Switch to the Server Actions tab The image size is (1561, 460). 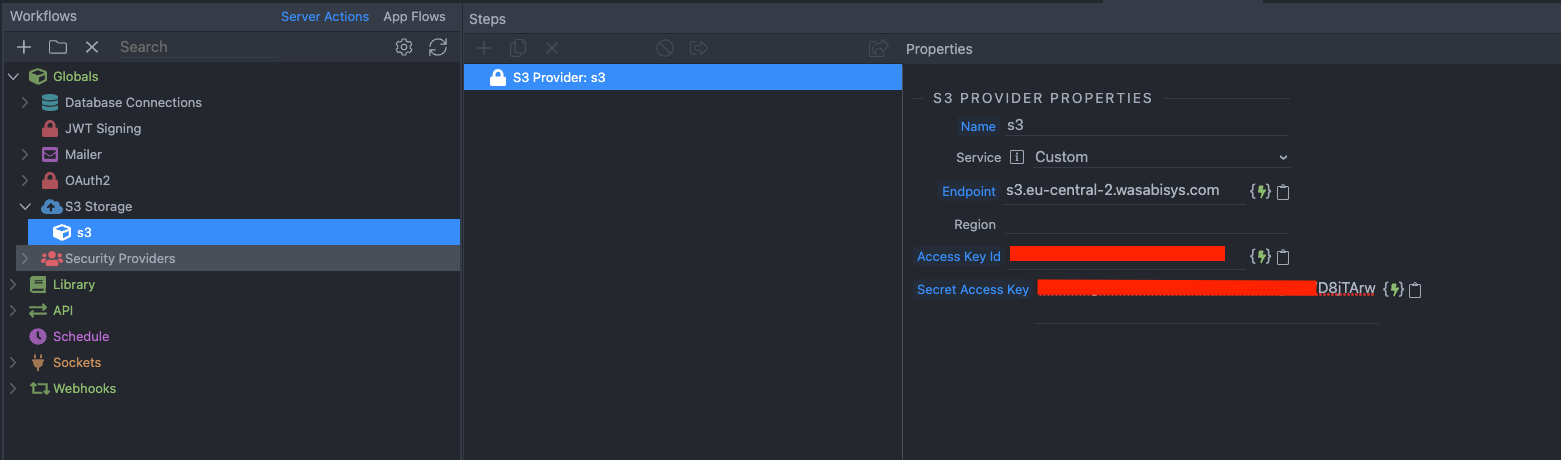click(x=325, y=17)
